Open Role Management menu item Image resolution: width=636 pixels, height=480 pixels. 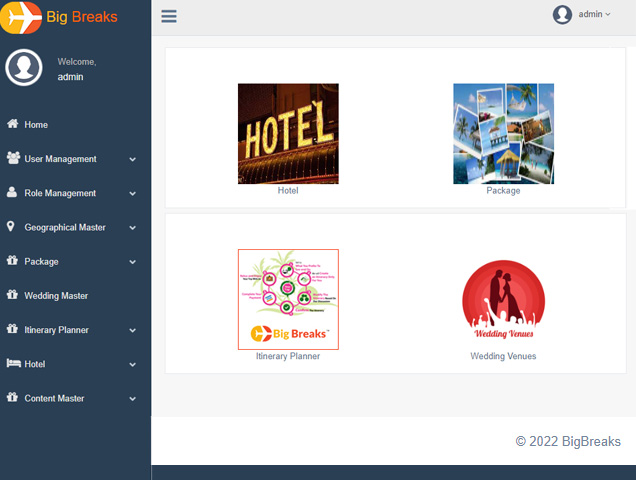click(60, 193)
